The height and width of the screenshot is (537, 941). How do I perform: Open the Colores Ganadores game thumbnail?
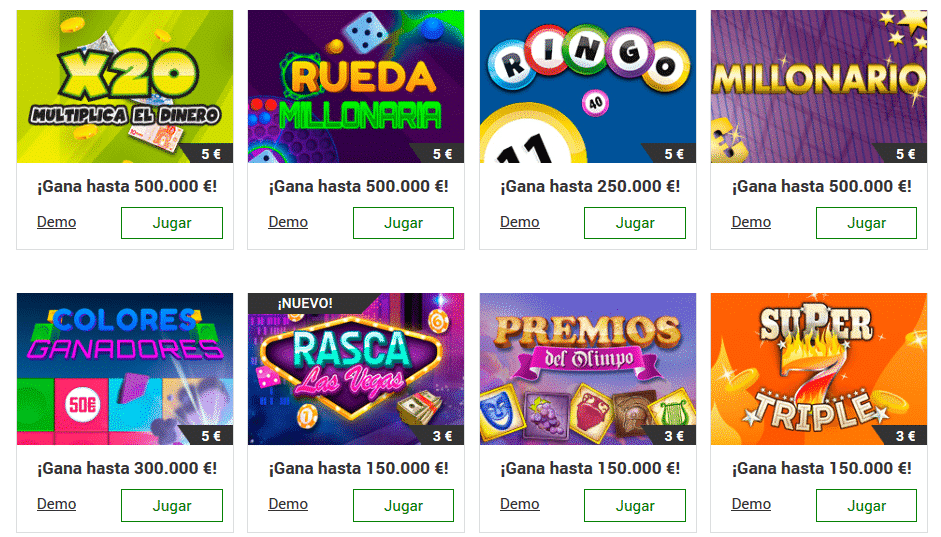tap(125, 369)
